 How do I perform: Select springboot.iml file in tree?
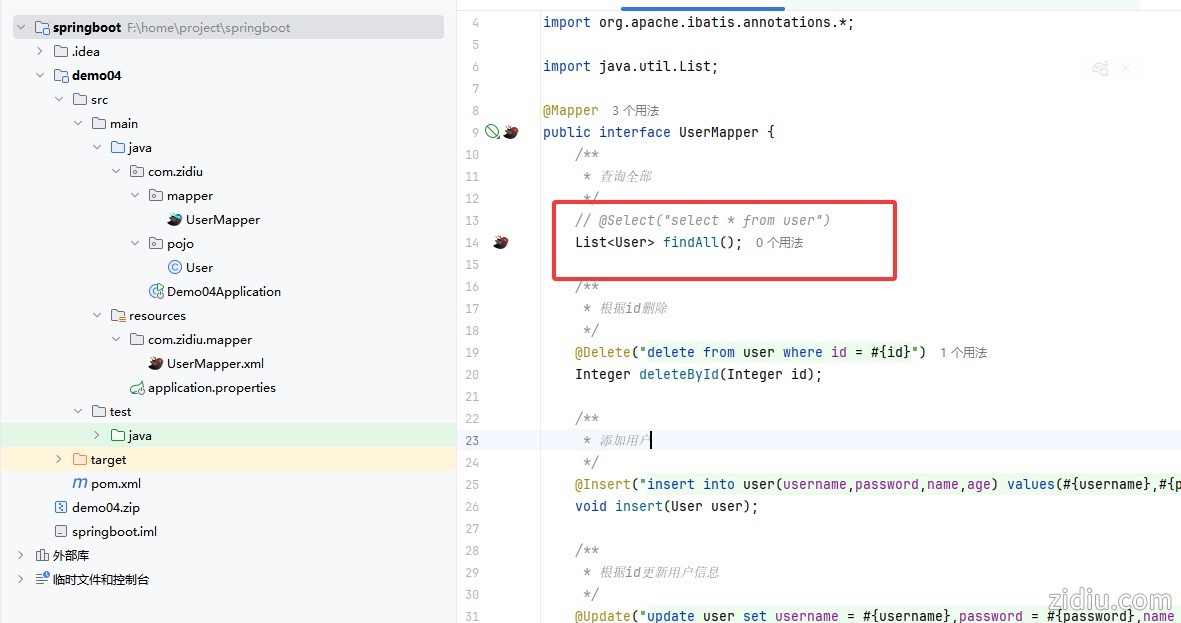[114, 532]
